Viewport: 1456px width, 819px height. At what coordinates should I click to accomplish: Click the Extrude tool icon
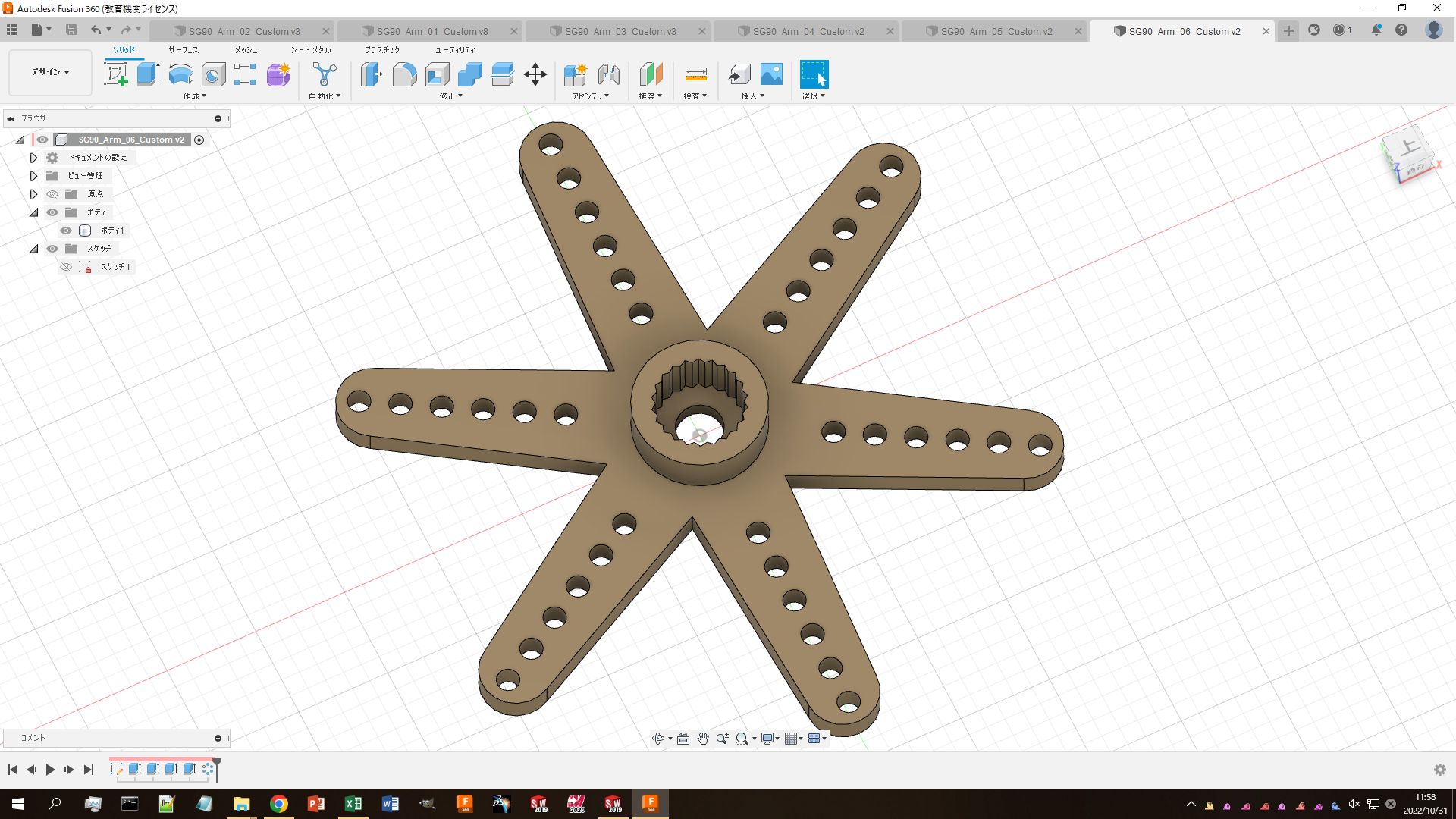coord(147,74)
